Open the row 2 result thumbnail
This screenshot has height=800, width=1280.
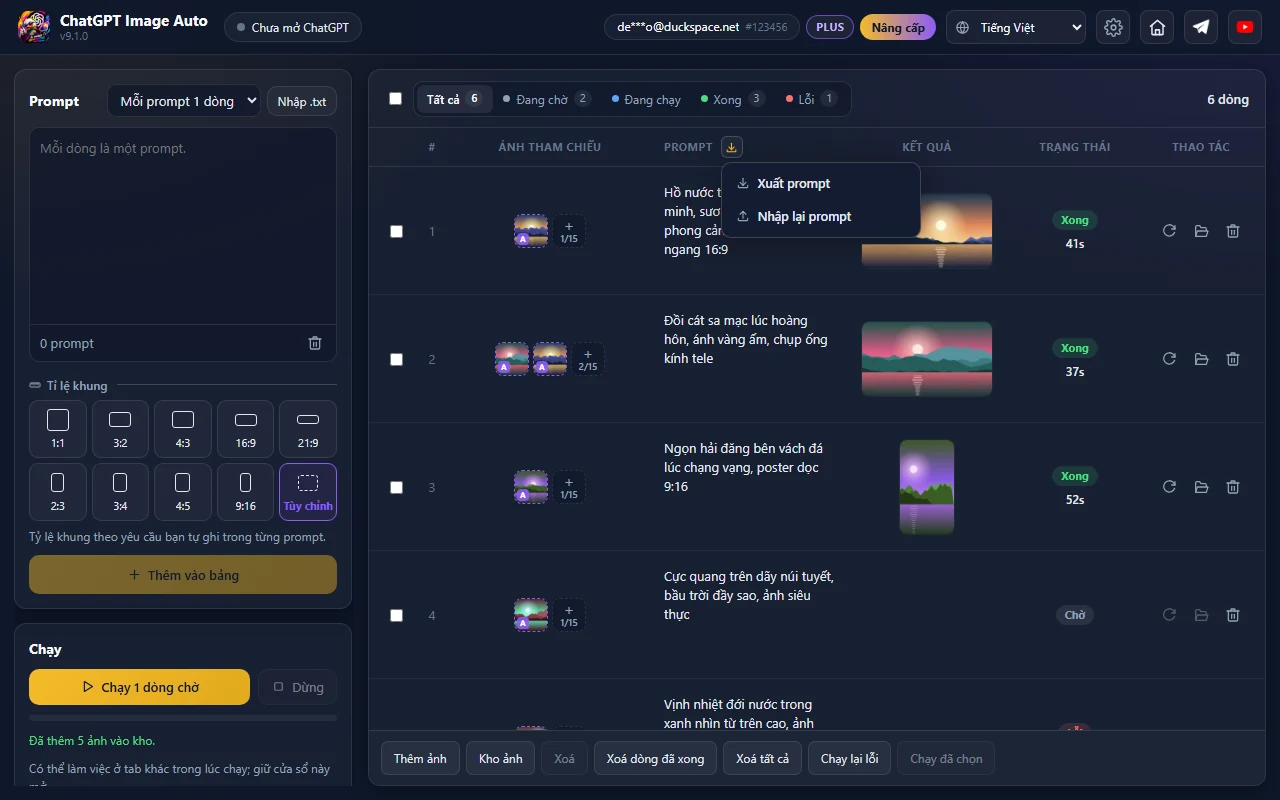coord(927,359)
